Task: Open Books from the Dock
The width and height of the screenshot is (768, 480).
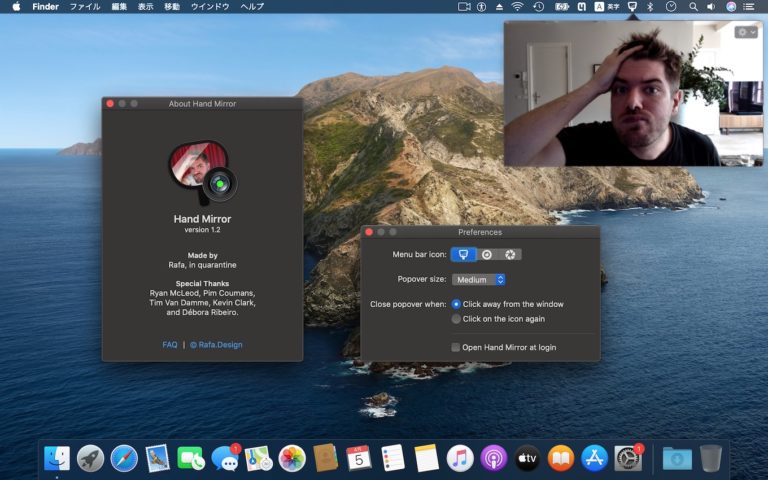Action: (561, 458)
